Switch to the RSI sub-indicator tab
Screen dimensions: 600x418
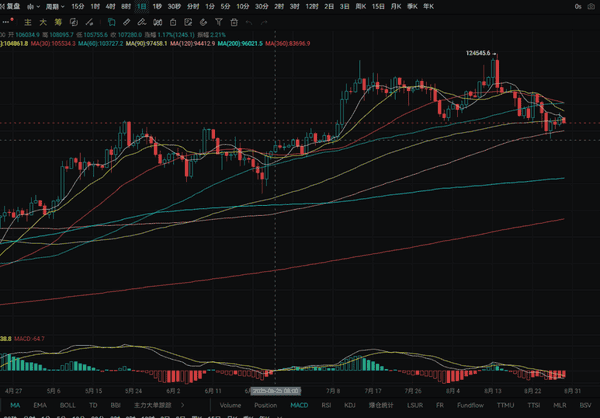326,406
